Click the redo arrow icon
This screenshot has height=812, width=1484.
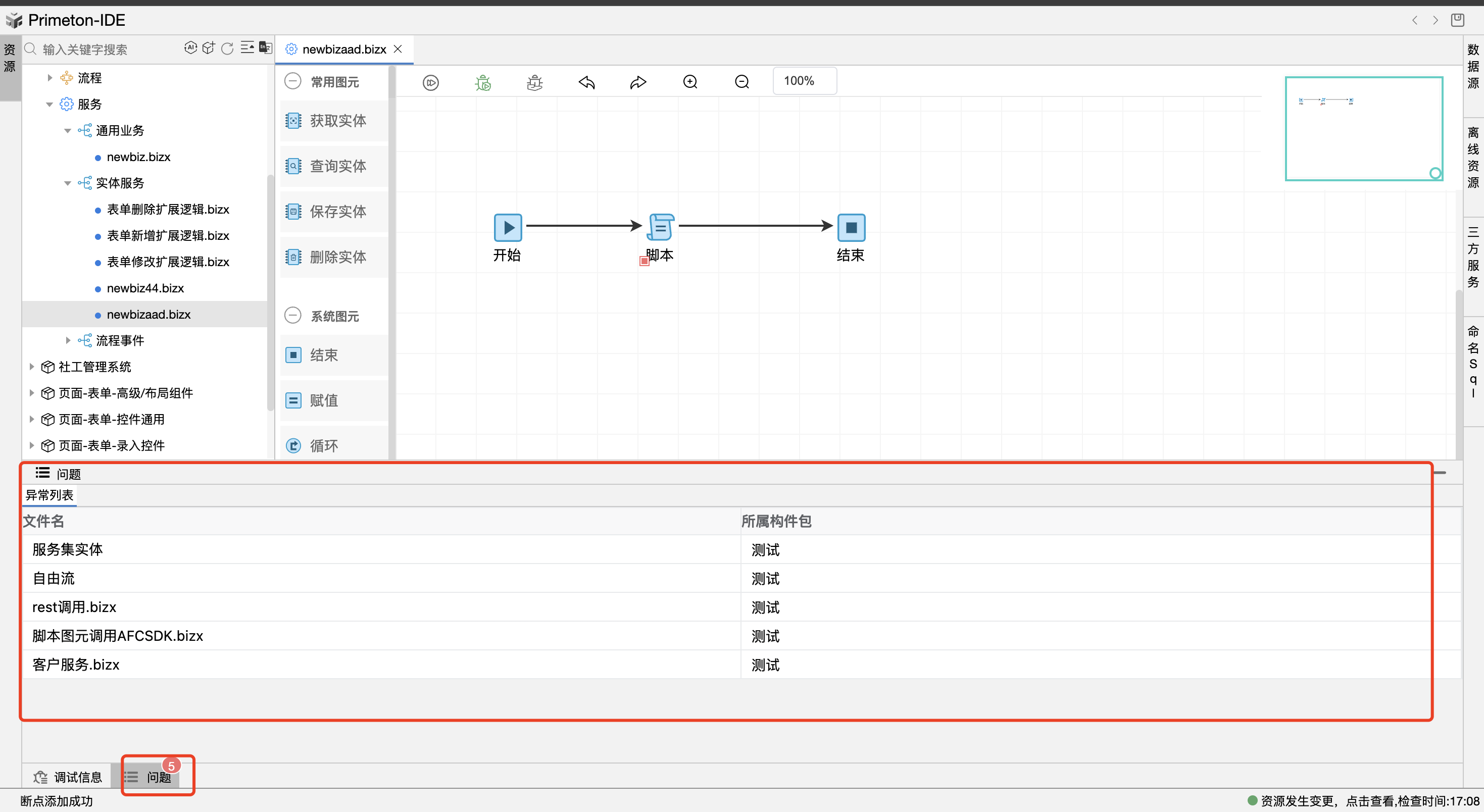click(638, 82)
